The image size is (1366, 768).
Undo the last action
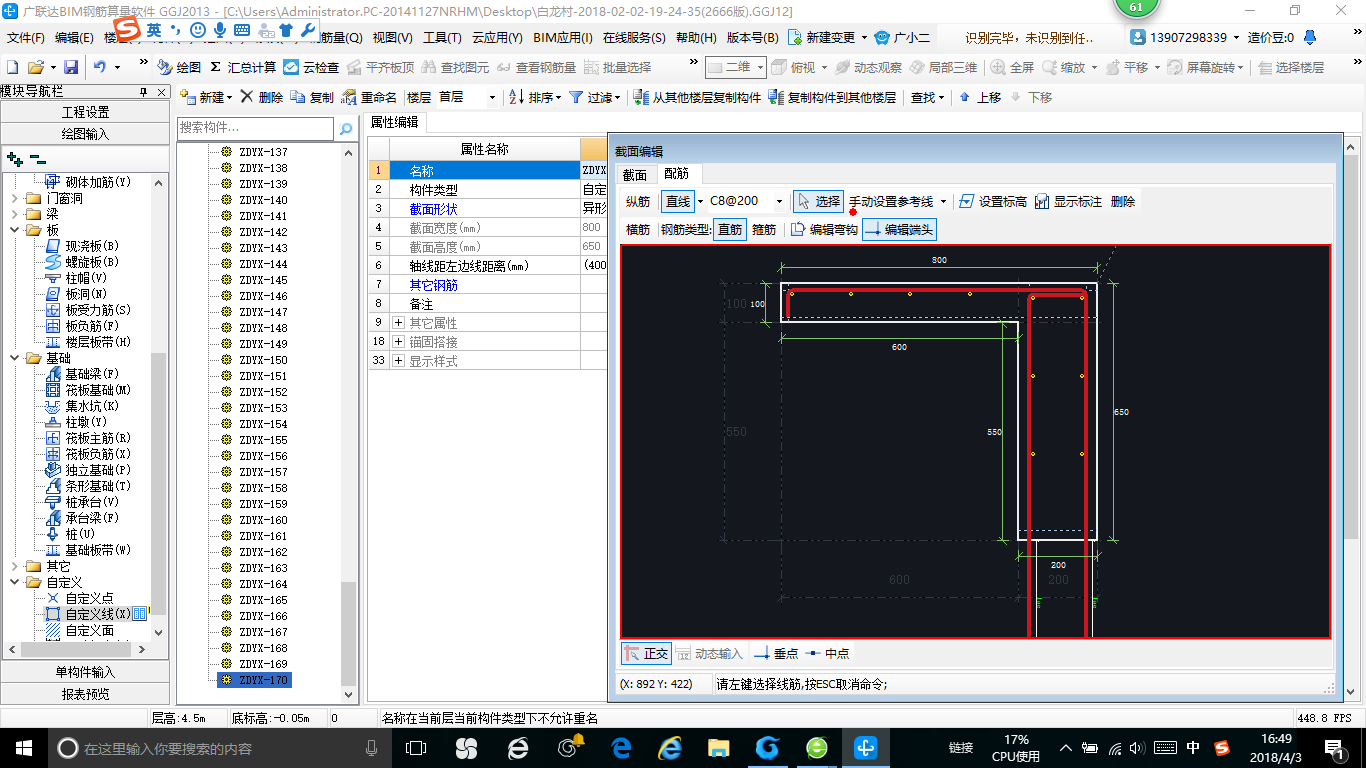tap(100, 67)
